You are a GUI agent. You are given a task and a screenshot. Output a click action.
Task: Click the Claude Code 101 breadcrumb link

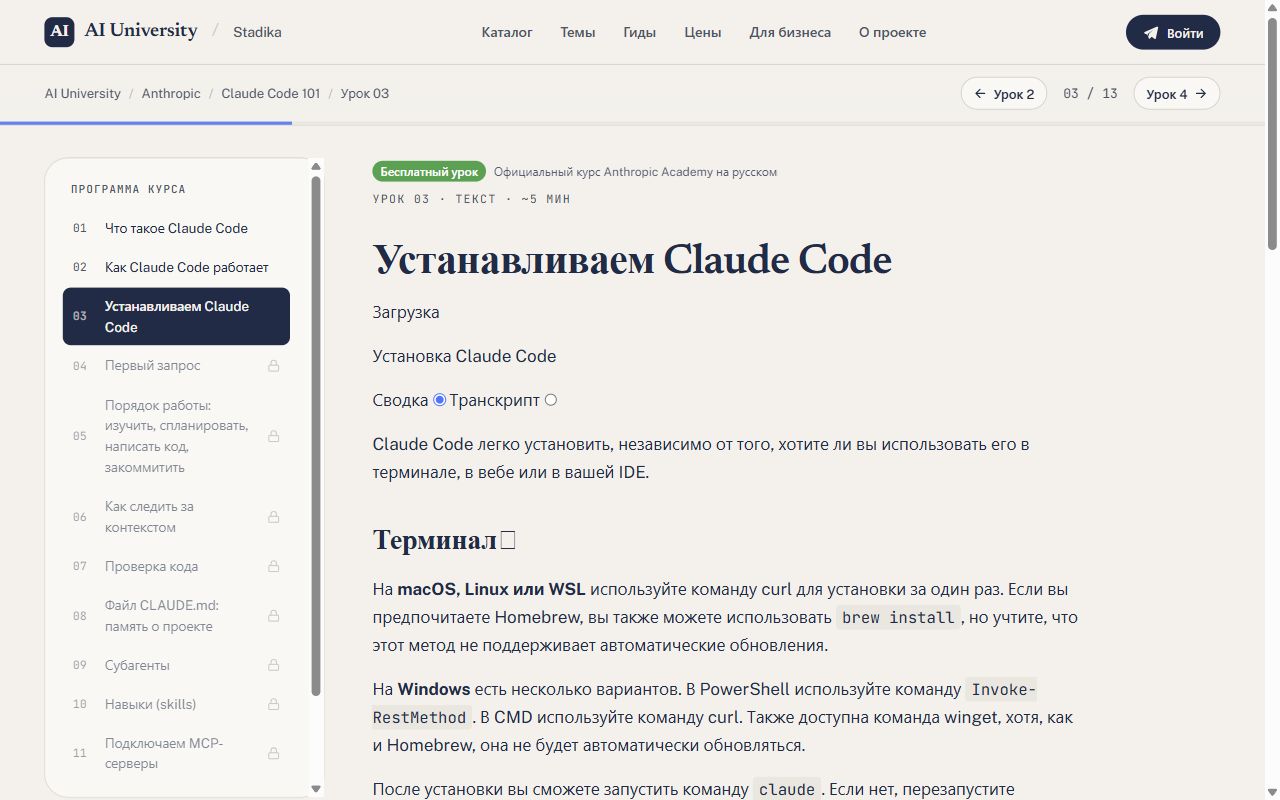pos(271,93)
